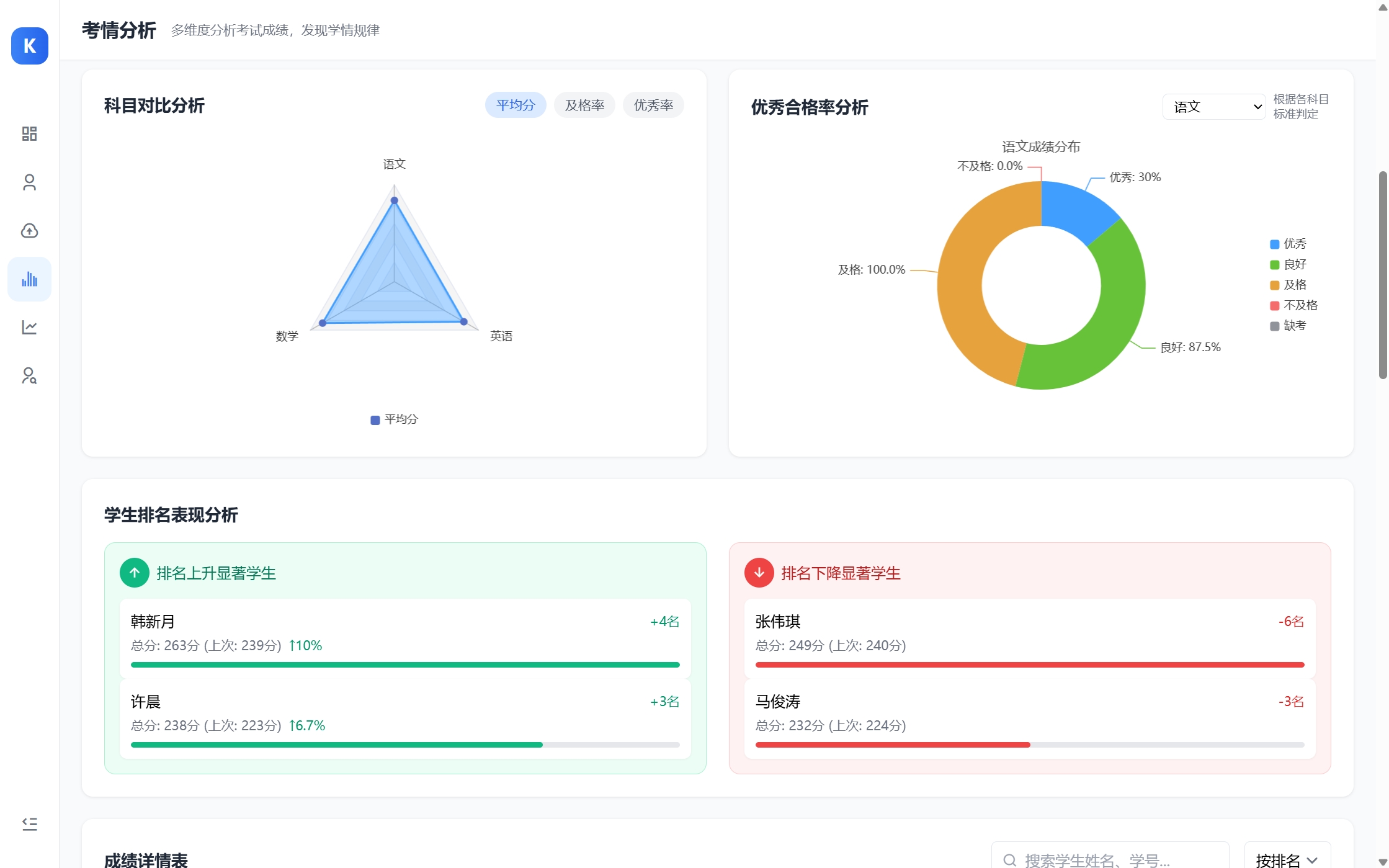Click the blue K logo icon

[29, 46]
